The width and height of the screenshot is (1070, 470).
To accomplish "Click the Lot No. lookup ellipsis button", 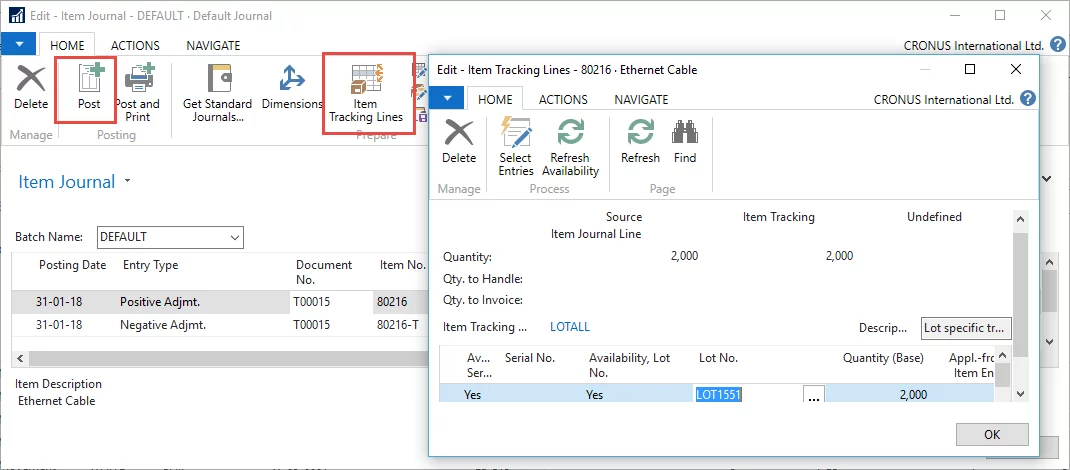I will pos(813,395).
